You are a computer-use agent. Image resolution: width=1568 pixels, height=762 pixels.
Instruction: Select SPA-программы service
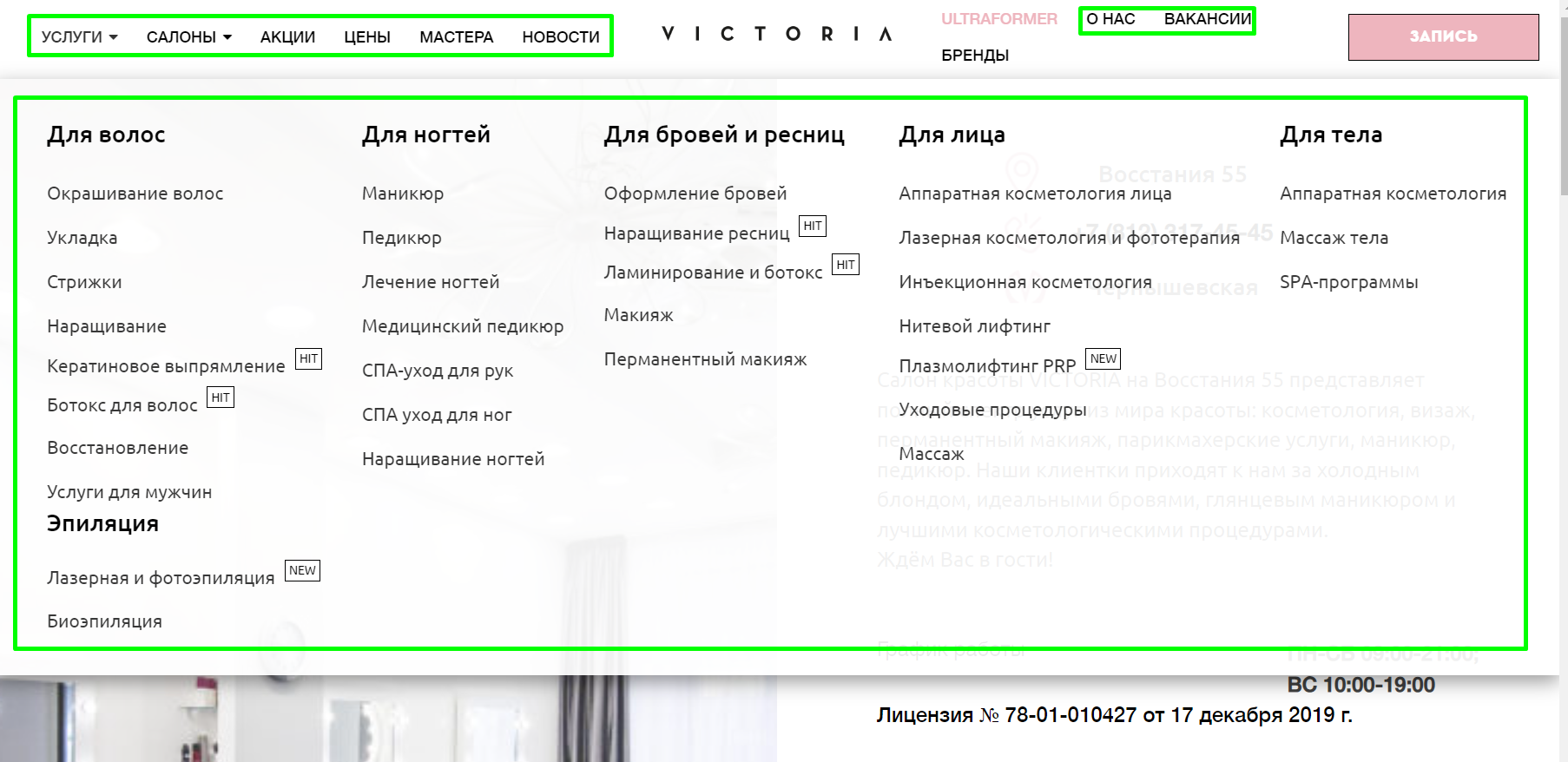click(1348, 282)
